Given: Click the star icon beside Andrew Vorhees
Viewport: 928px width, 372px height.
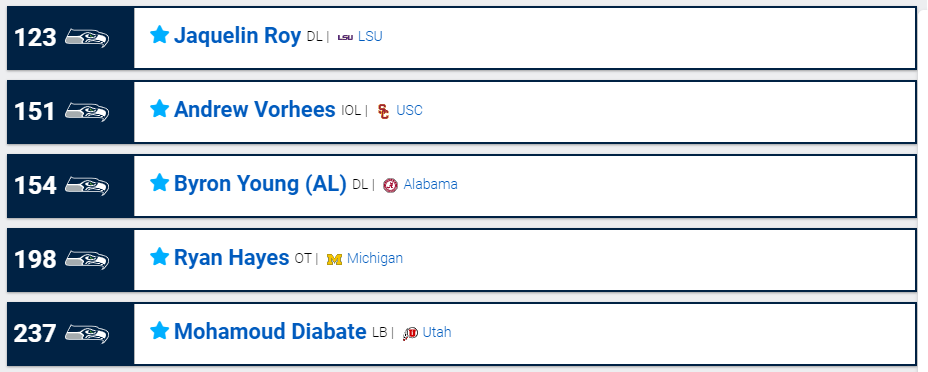Looking at the screenshot, I should tap(159, 109).
